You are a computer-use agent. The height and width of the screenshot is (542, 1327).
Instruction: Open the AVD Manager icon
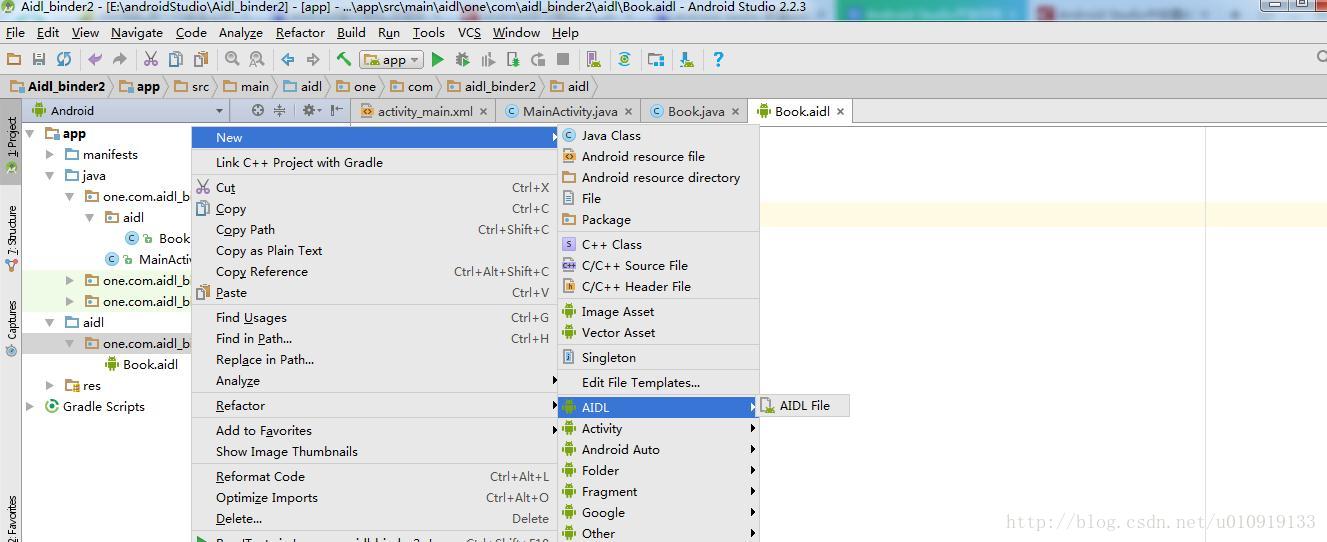tap(594, 60)
